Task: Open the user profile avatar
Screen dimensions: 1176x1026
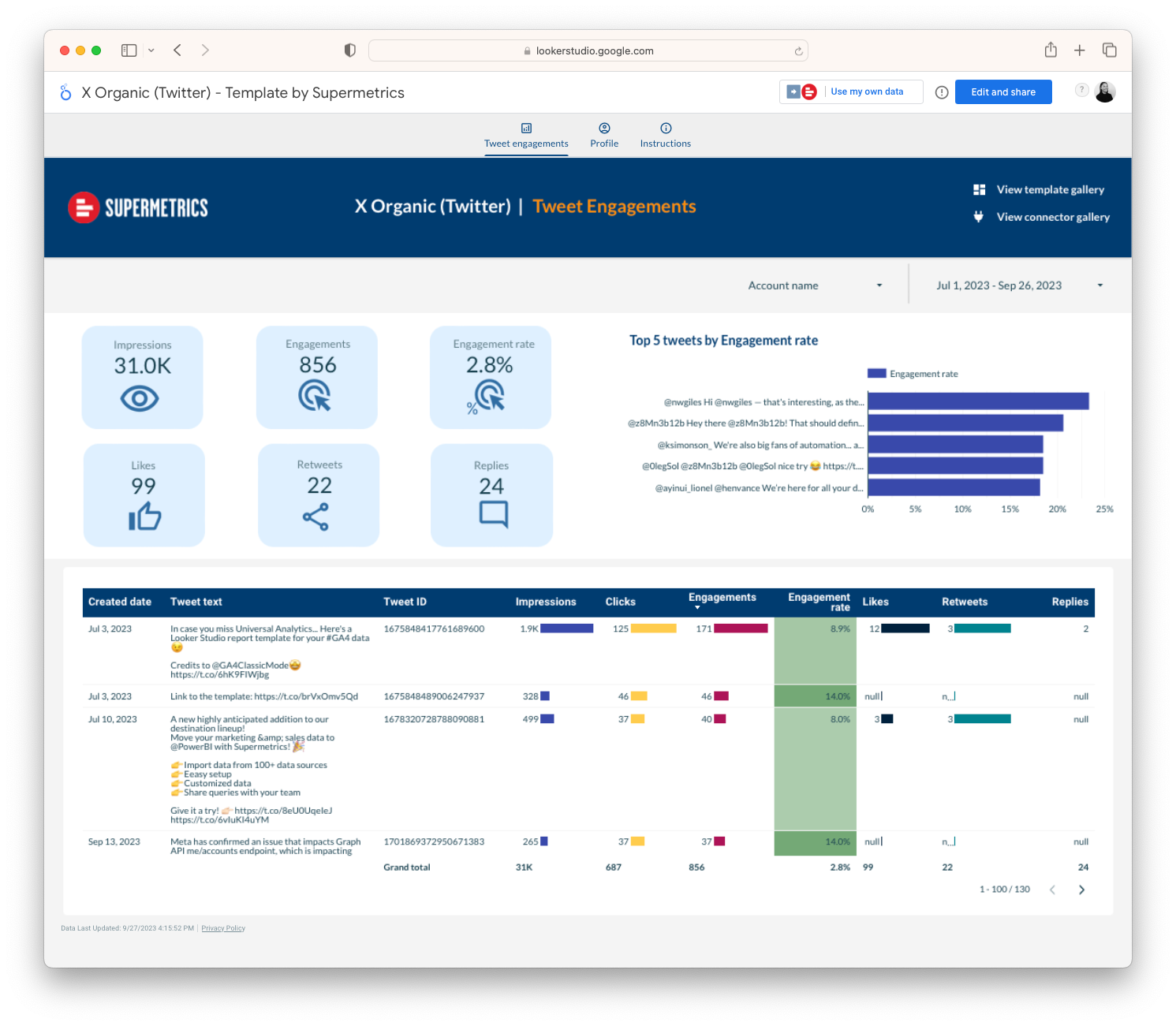Action: (x=1105, y=92)
